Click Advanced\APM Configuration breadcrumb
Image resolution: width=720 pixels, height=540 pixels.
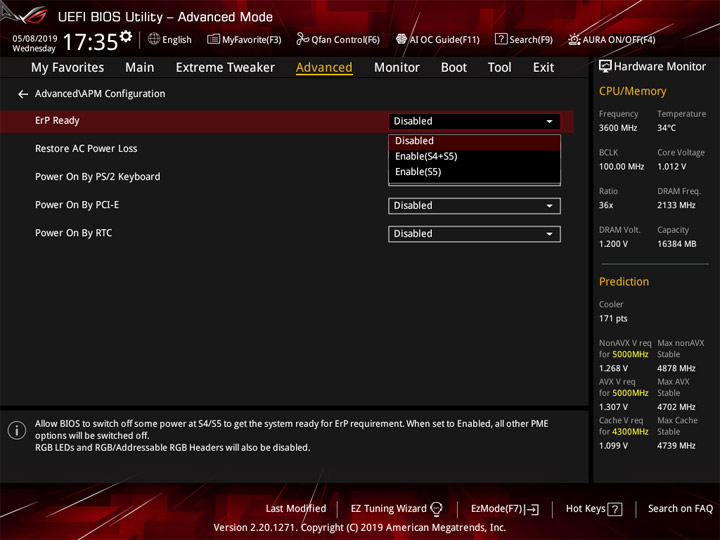tap(100, 94)
